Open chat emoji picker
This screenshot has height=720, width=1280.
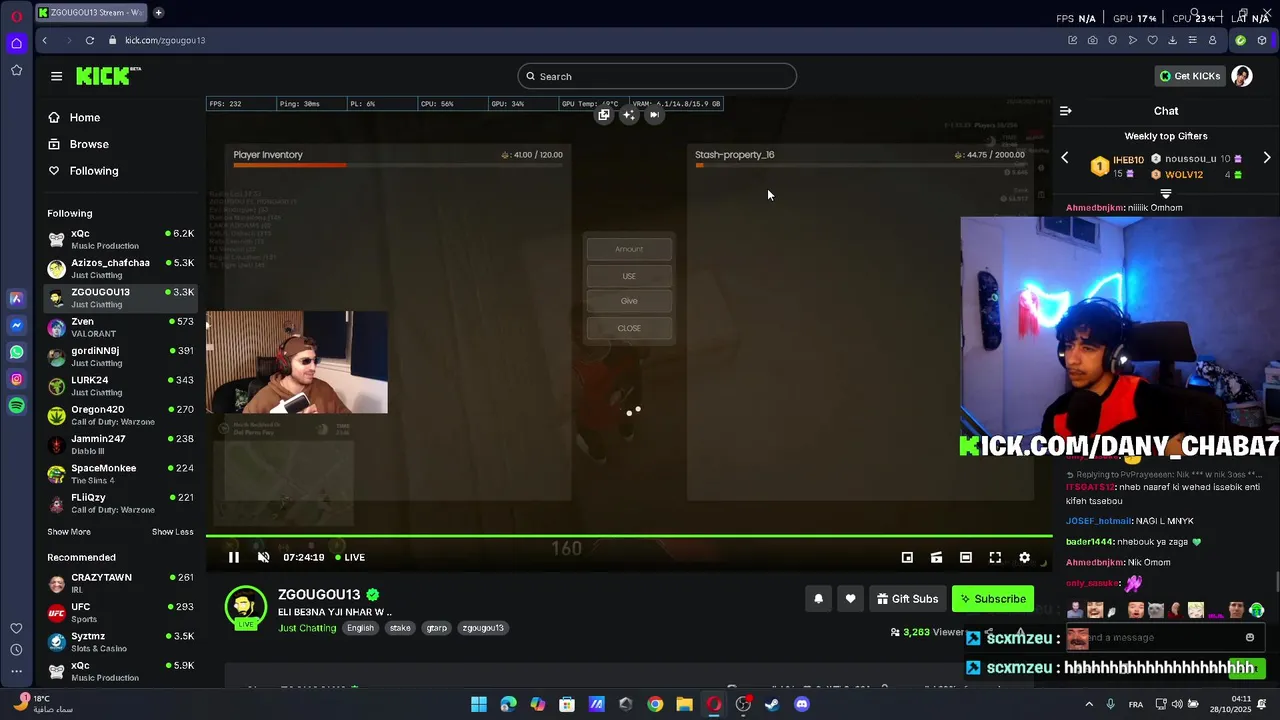[1250, 637]
